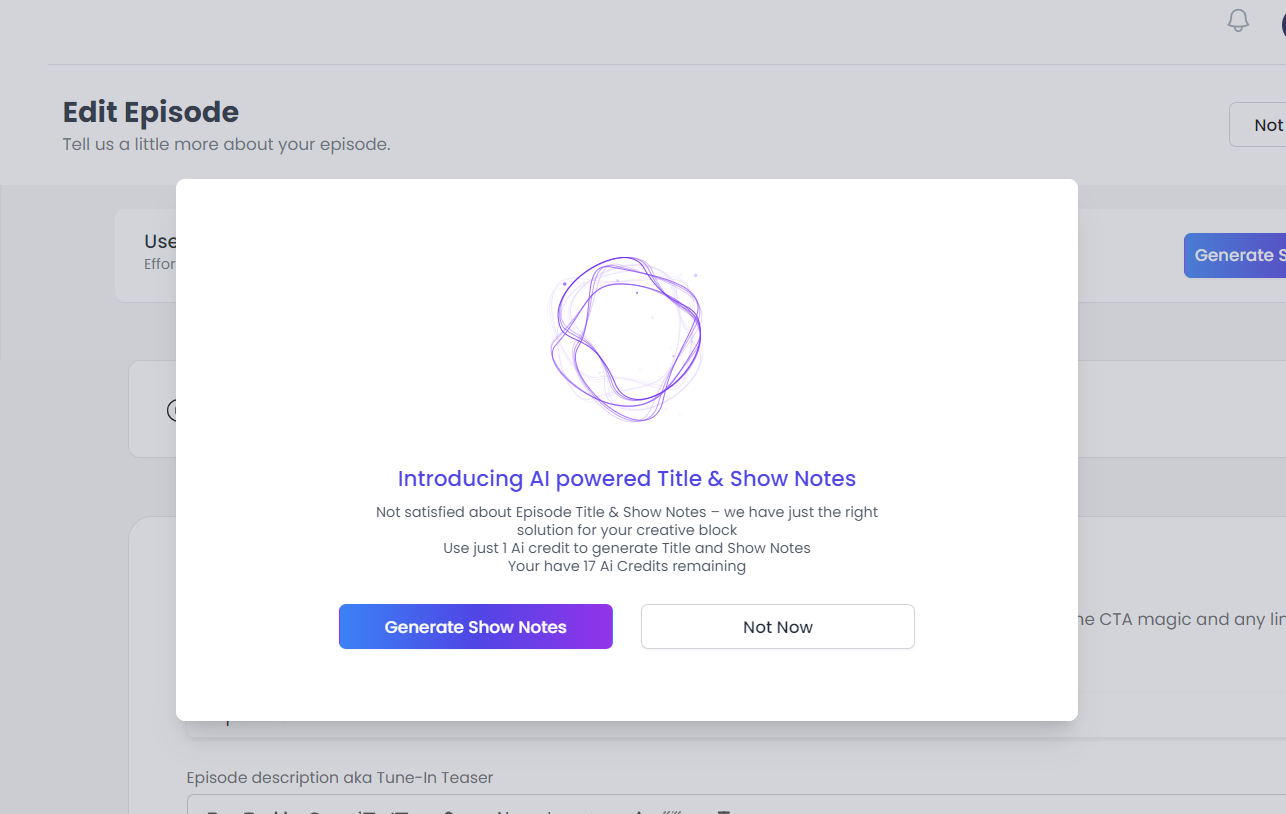Click the blockquote icon in the editor toolbar
Viewport: 1286px width, 814px height.
(672, 810)
